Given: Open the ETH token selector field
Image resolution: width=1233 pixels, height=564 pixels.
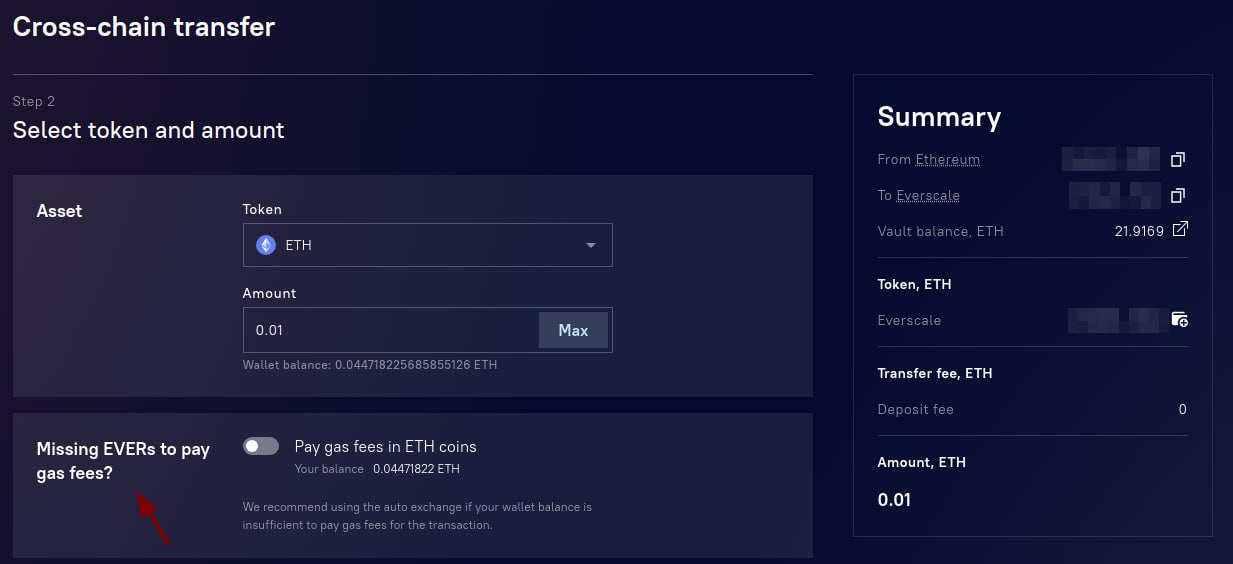Looking at the screenshot, I should click(420, 245).
